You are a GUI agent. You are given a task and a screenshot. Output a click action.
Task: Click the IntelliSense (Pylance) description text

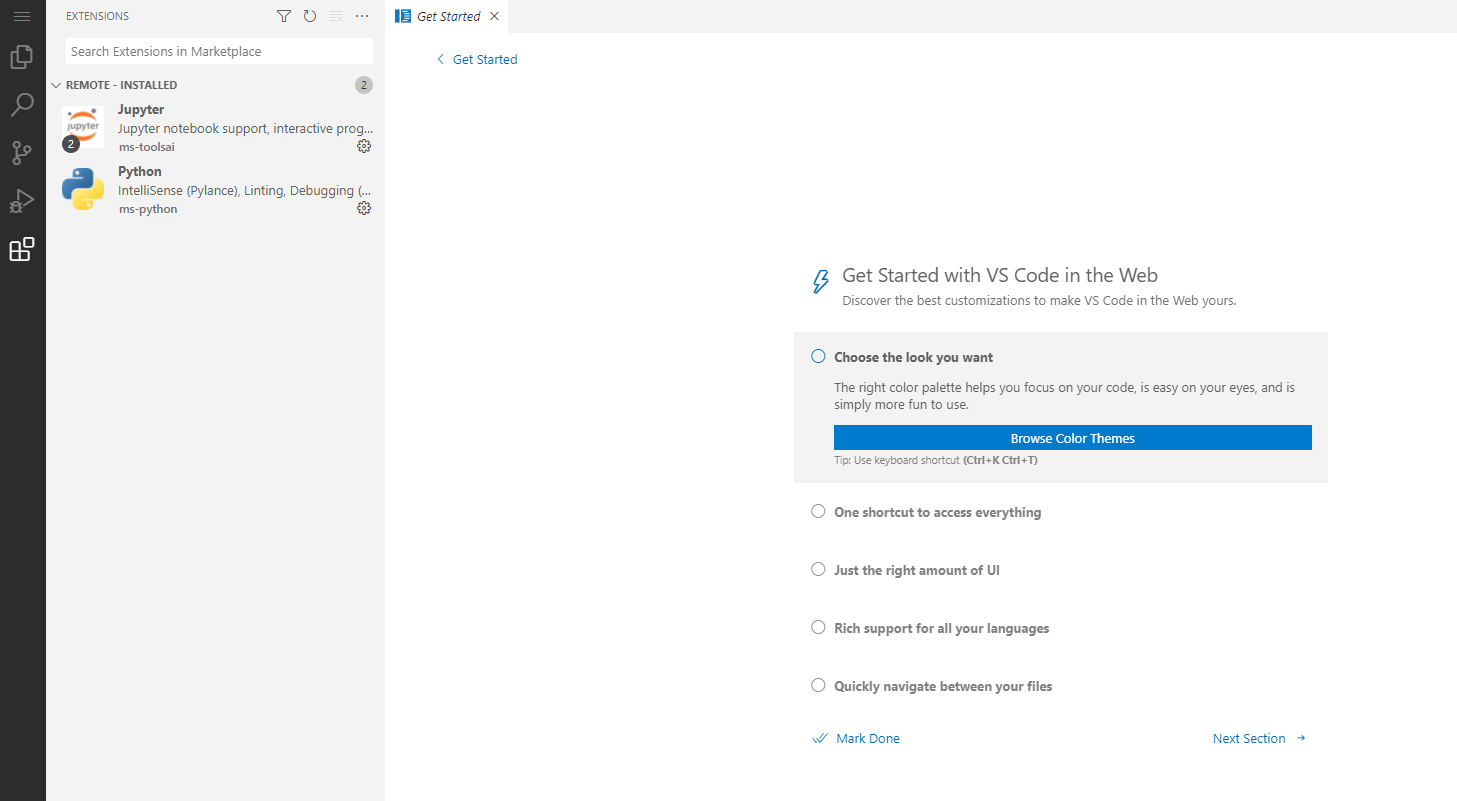point(245,190)
